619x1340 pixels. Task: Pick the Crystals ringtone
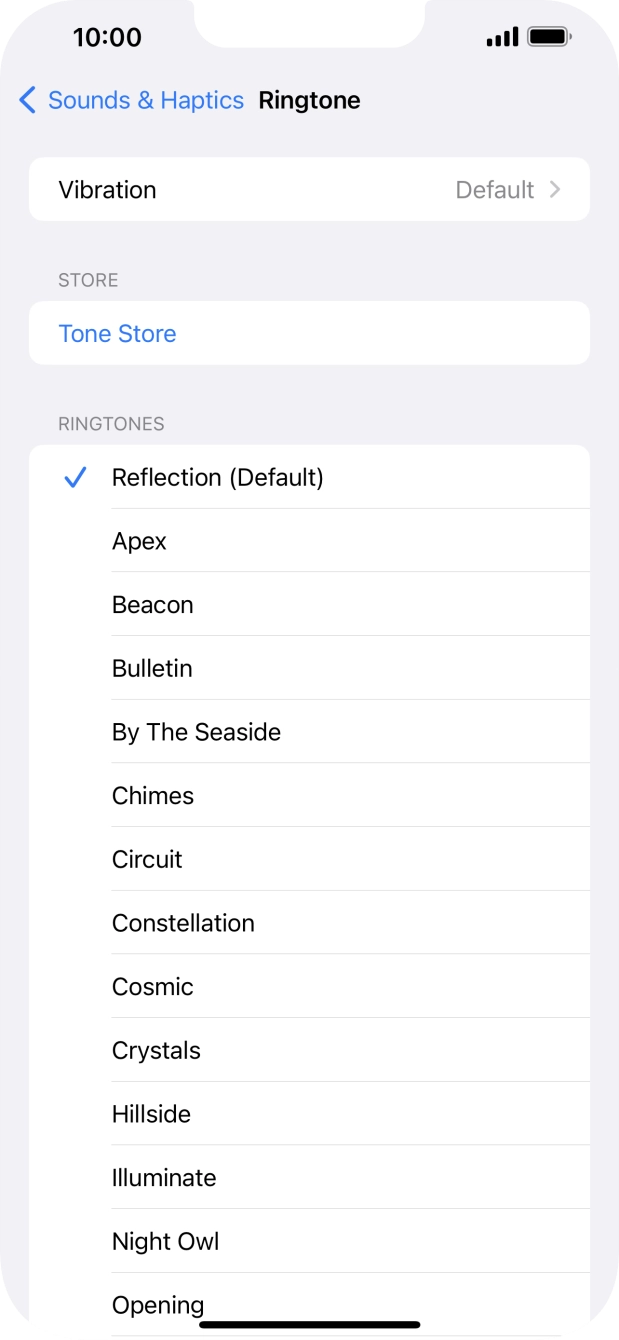156,1050
